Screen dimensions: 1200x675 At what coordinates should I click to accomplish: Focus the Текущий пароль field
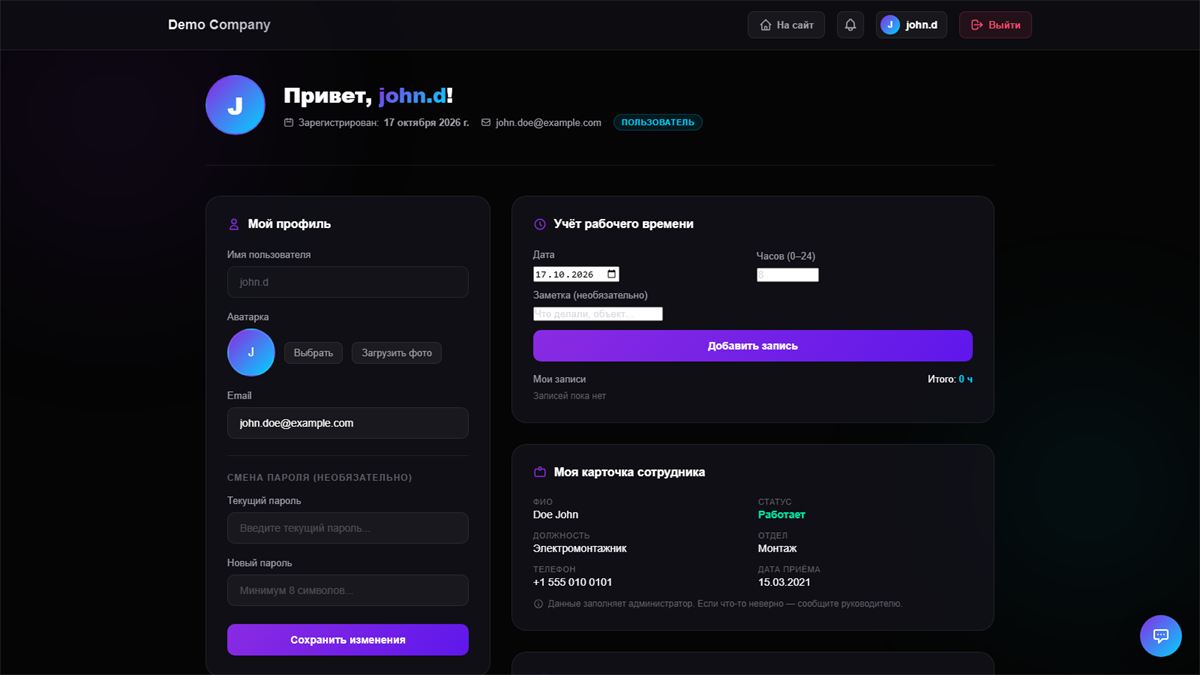click(x=348, y=528)
